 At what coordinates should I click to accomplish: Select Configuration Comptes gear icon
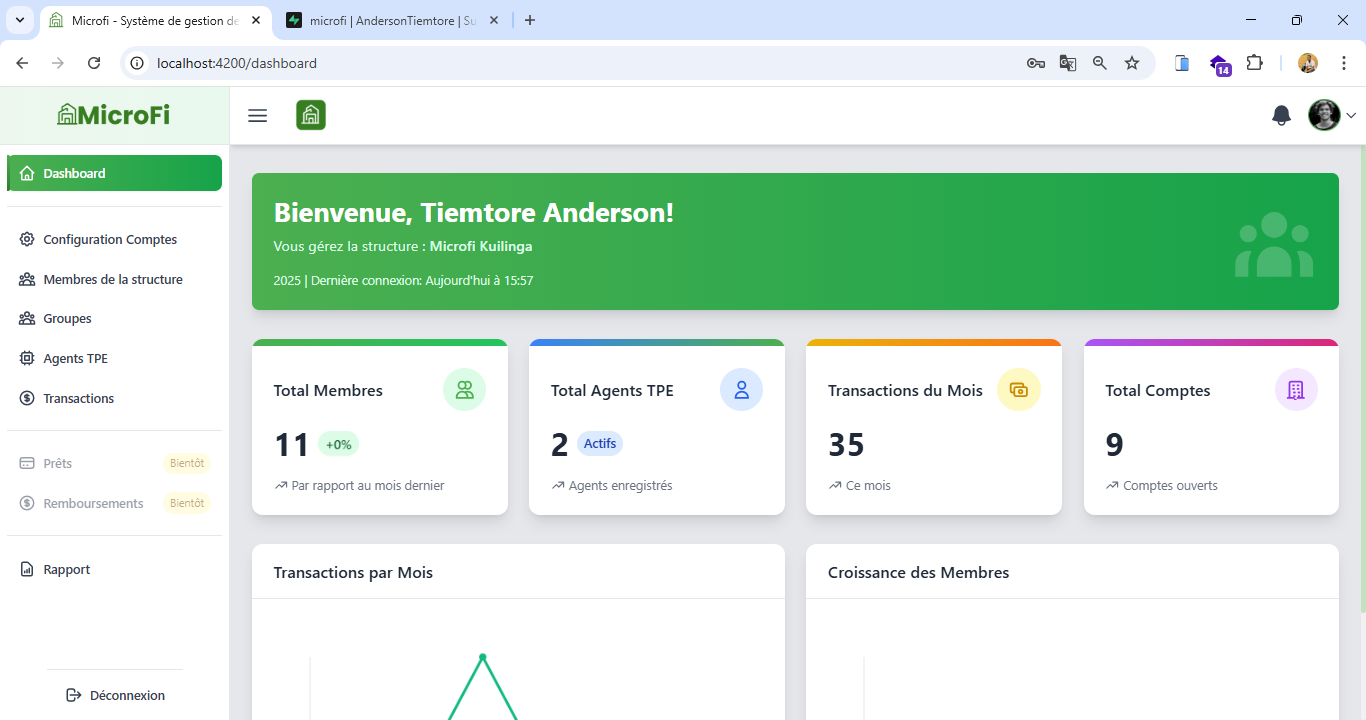[x=27, y=239]
